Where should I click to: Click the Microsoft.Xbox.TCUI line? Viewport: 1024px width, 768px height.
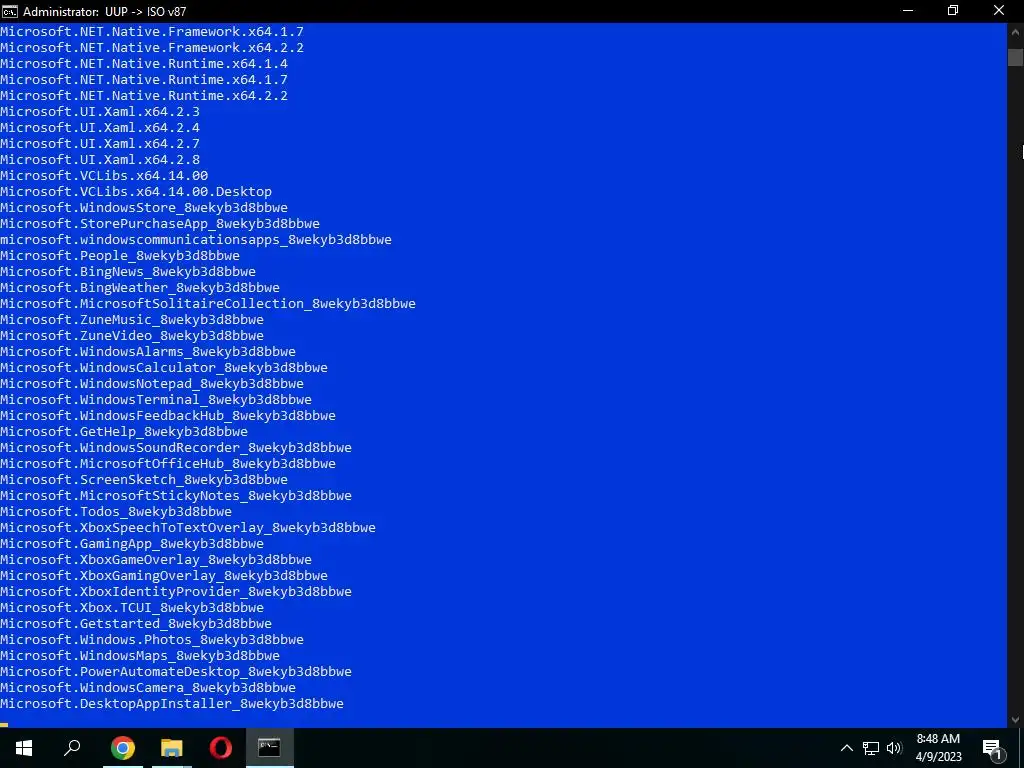[x=132, y=607]
